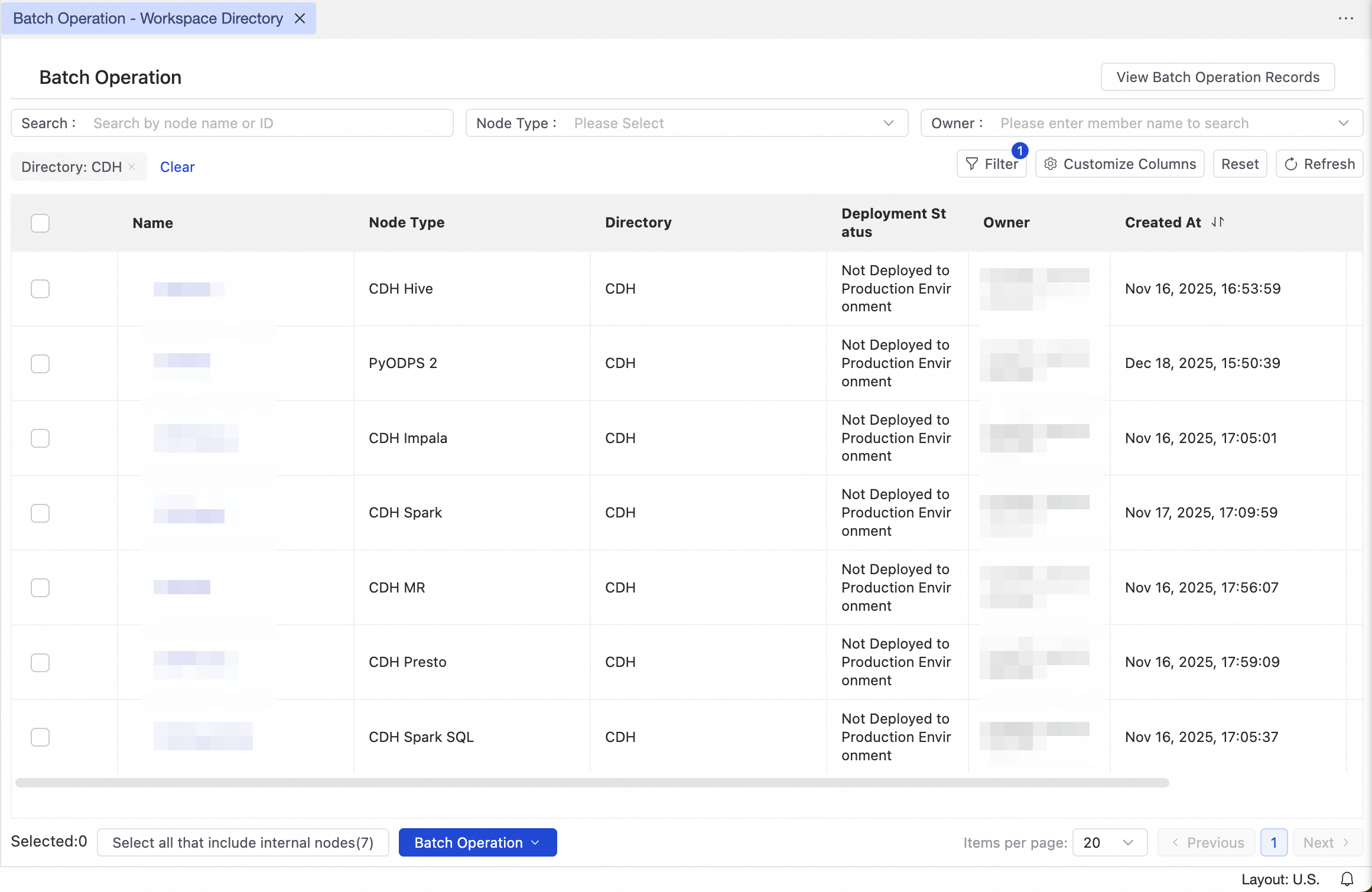1372x892 pixels.
Task: Click the horizontal table scrollbar
Action: click(x=592, y=783)
